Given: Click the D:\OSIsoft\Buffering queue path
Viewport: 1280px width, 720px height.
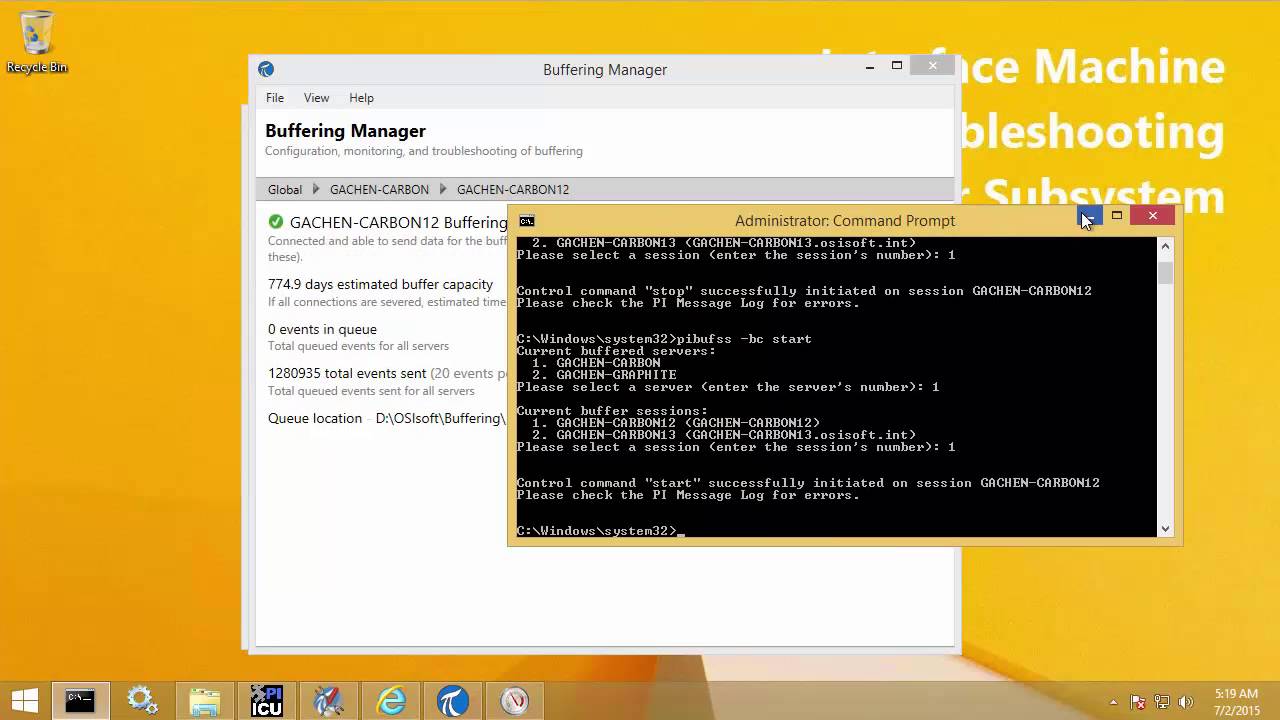Looking at the screenshot, I should point(441,419).
